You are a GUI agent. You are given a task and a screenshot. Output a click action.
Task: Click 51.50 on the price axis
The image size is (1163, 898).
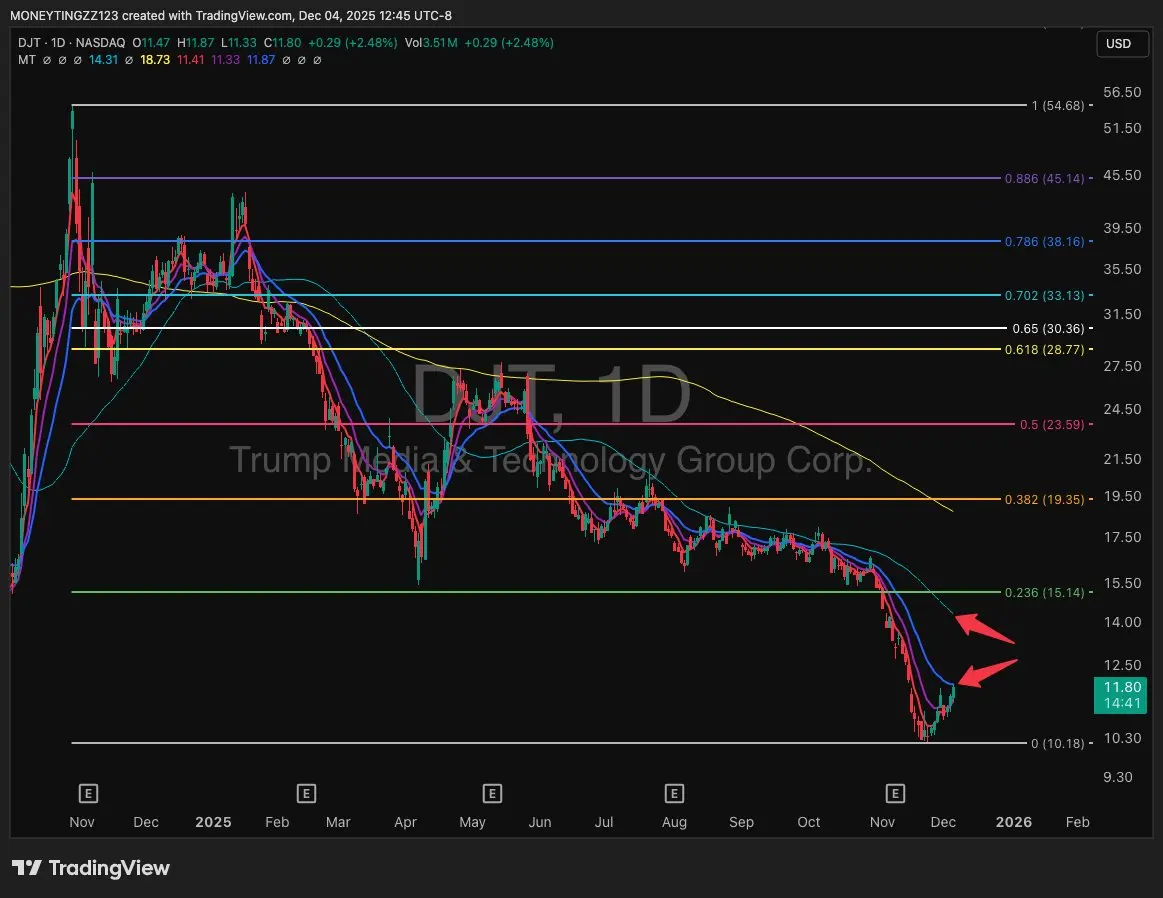pos(1122,128)
